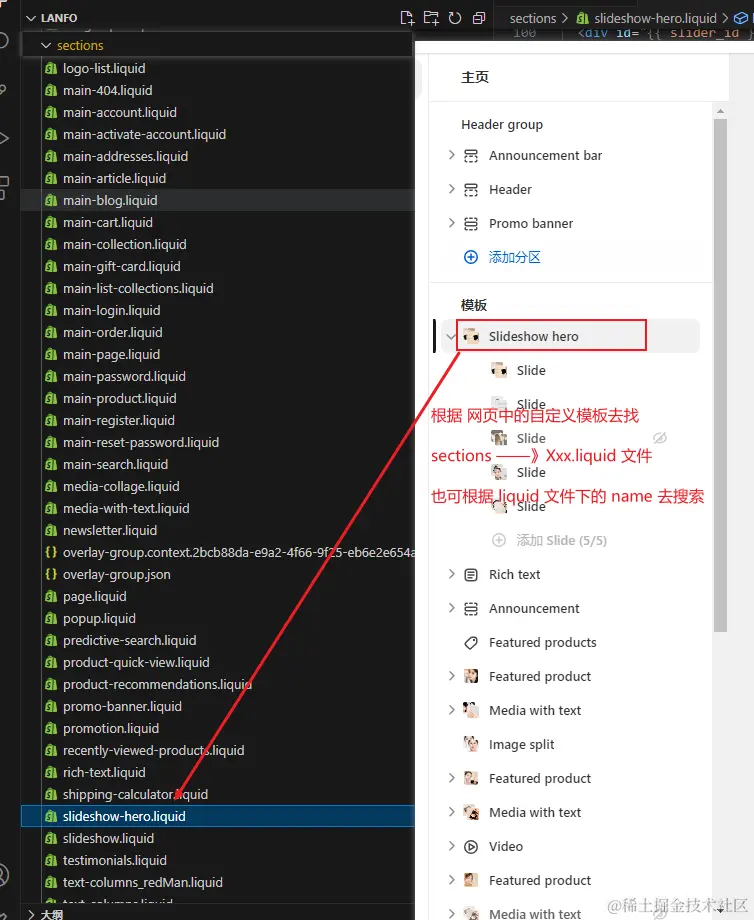Toggle visibility of the hidden Slide
Screen dimensions: 754x920
(660, 438)
